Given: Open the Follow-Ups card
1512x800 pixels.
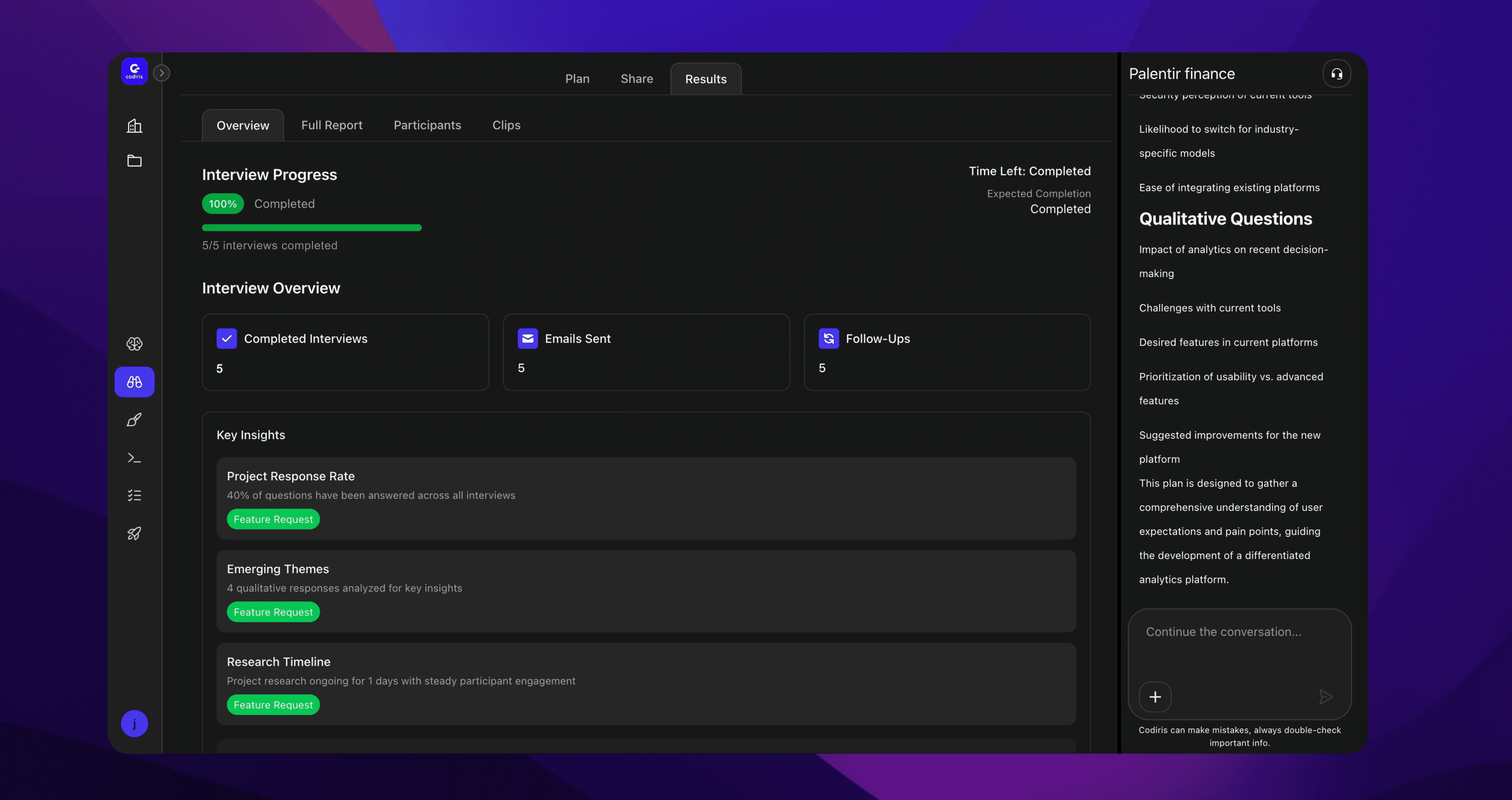Looking at the screenshot, I should click(947, 352).
